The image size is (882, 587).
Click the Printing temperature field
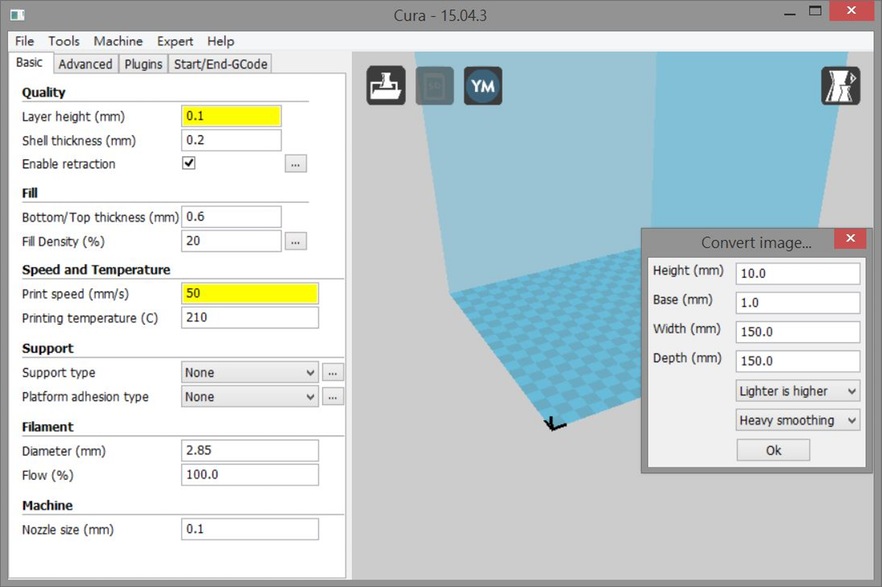click(250, 317)
